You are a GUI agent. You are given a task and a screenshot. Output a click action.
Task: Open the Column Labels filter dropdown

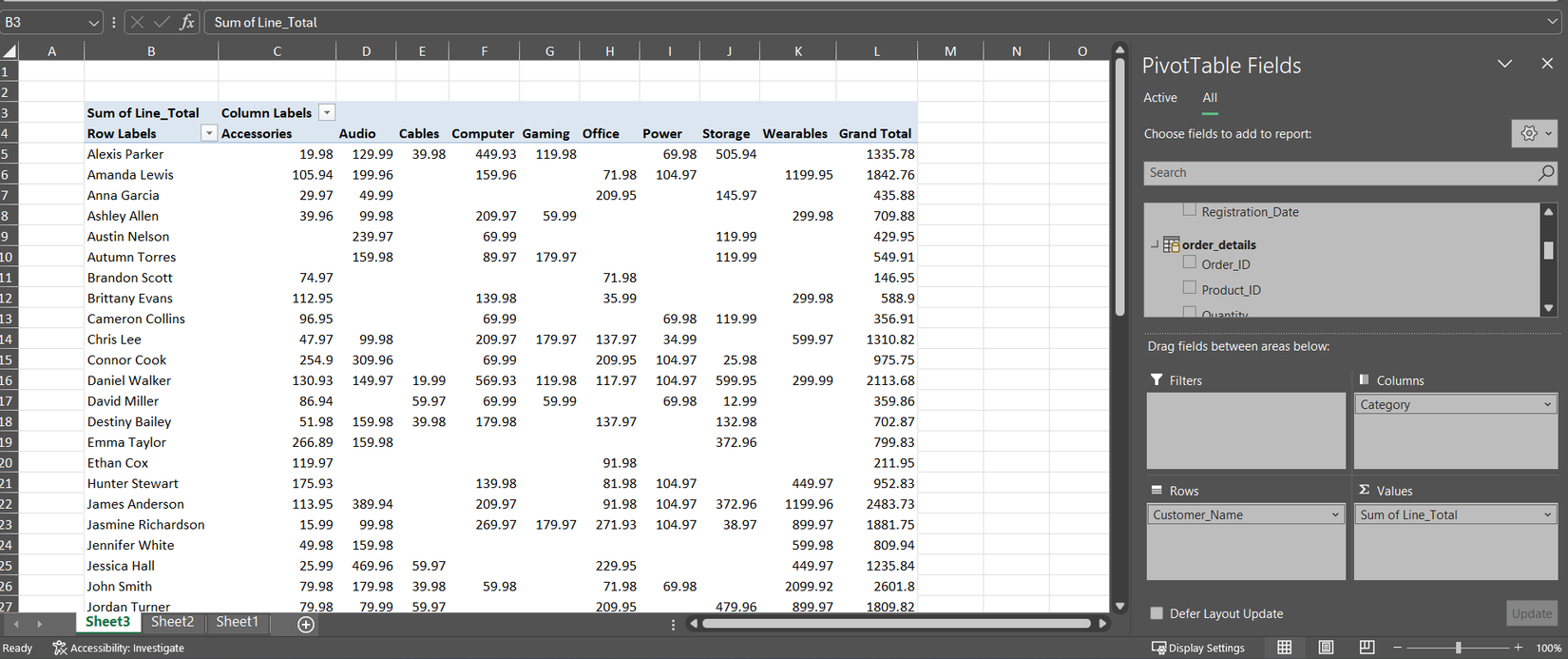coord(327,113)
